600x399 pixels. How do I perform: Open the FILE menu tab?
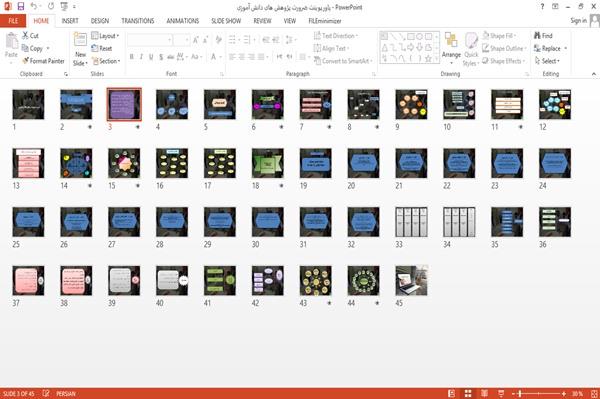pyautogui.click(x=13, y=21)
